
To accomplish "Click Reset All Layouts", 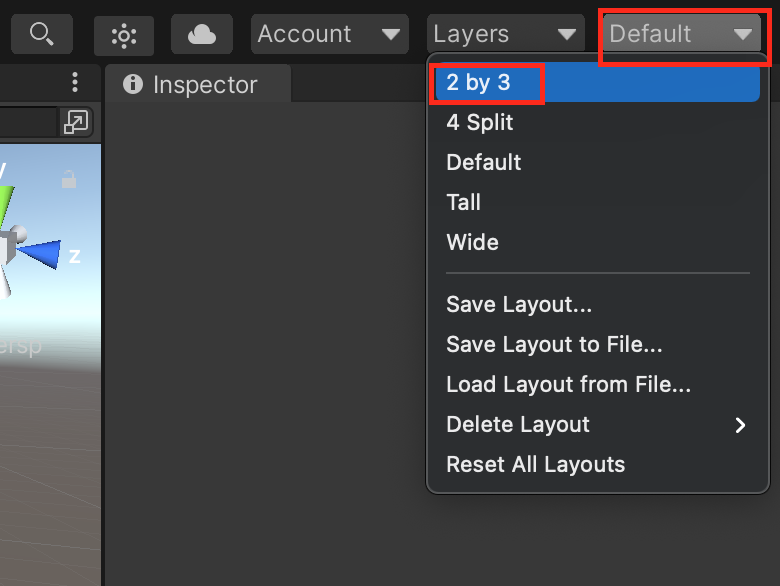I will [x=535, y=465].
